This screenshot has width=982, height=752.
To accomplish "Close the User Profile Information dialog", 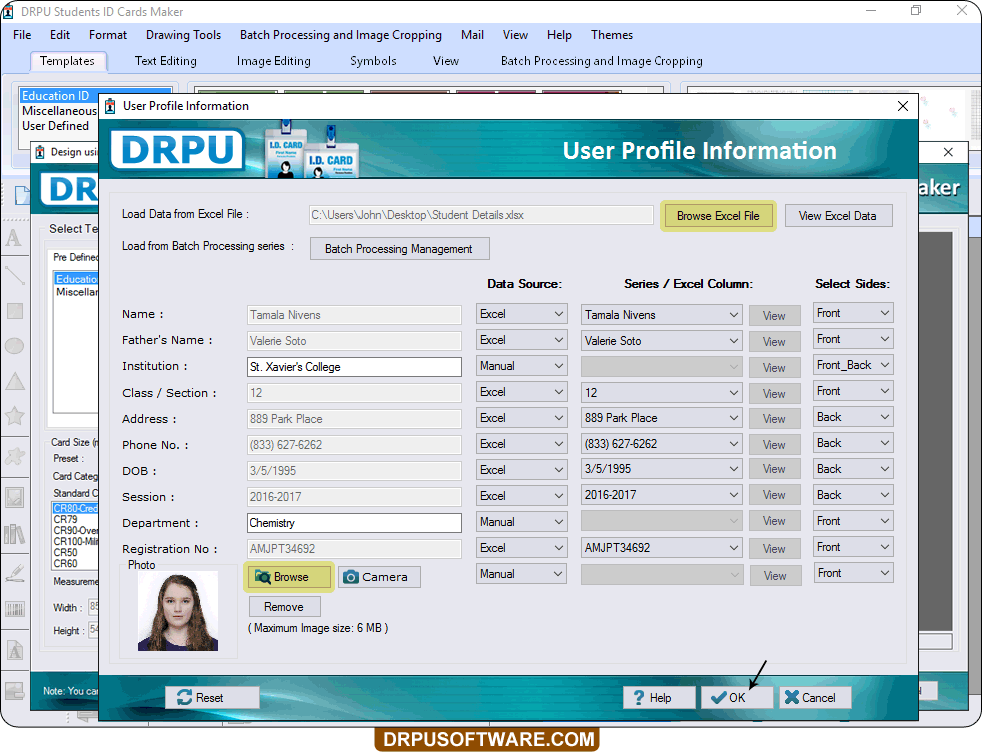I will point(902,106).
